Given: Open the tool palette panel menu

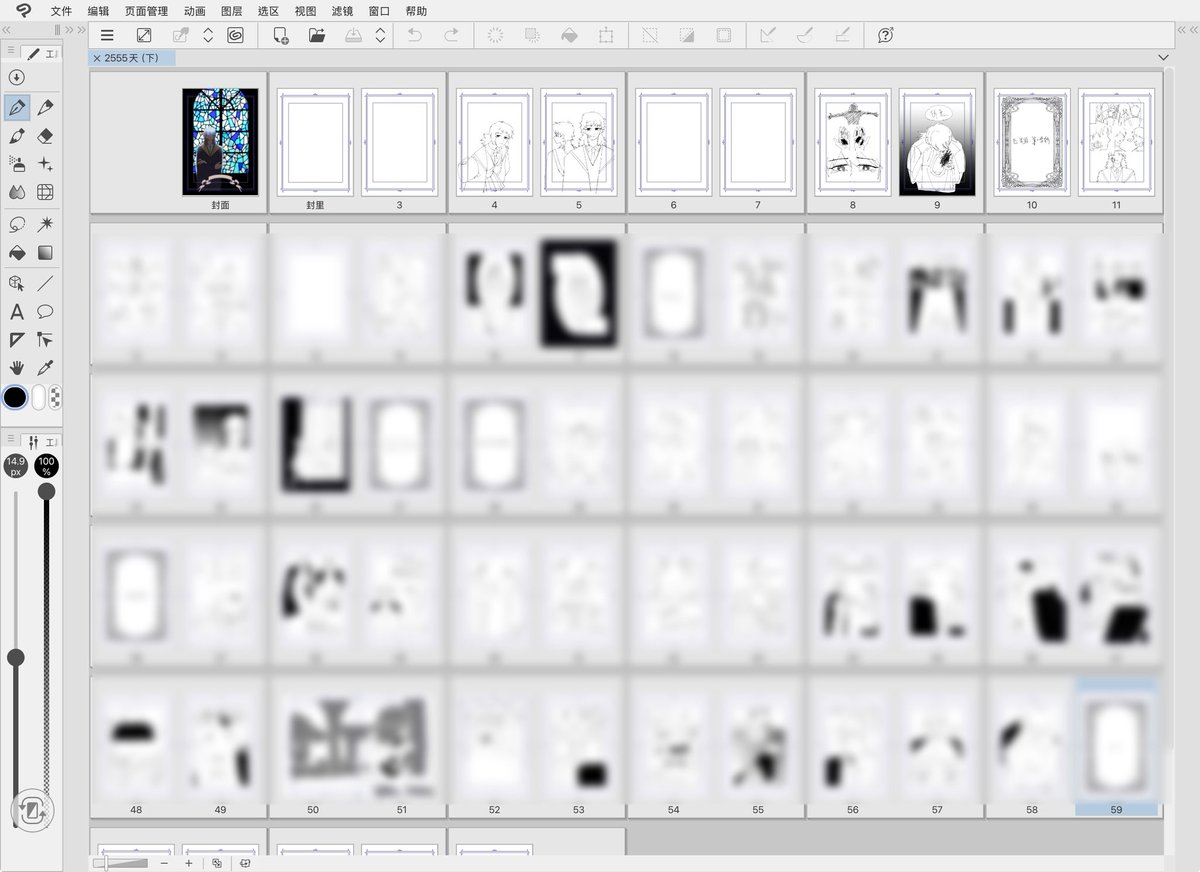Looking at the screenshot, I should pos(10,51).
